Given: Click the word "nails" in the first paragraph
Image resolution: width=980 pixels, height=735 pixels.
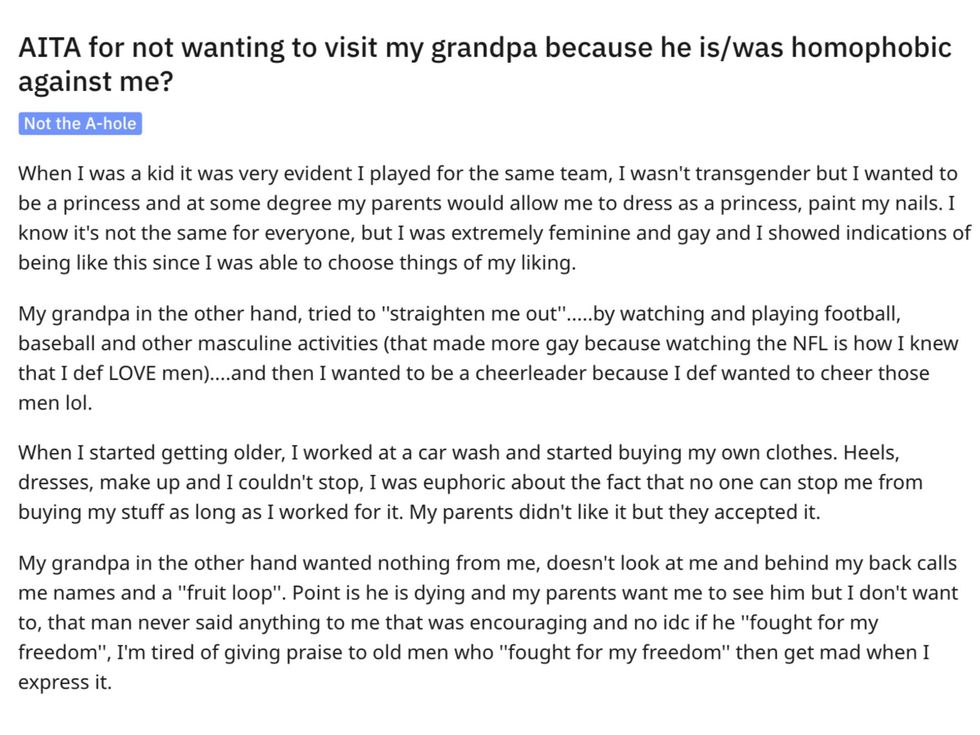Looking at the screenshot, I should 916,203.
